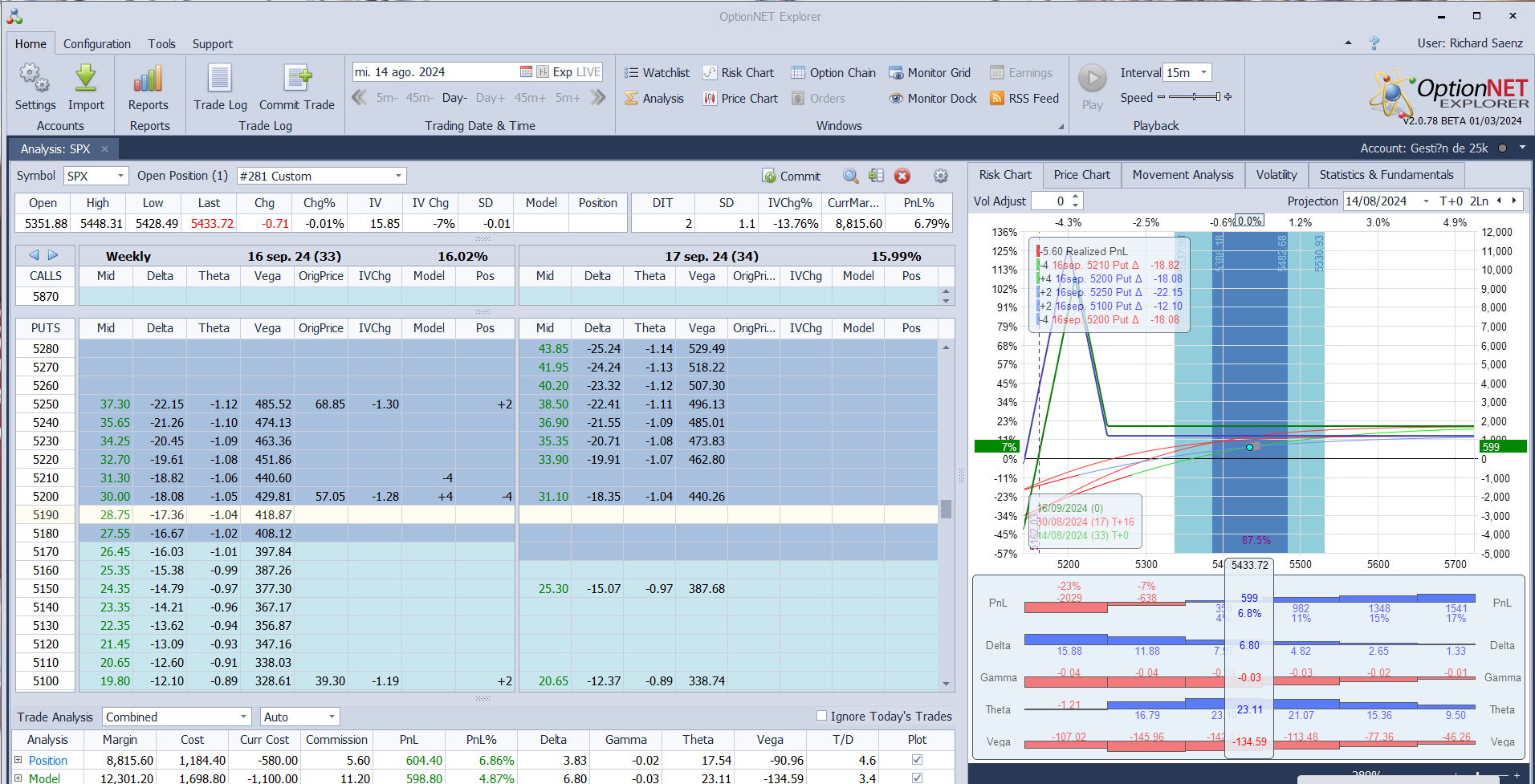The image size is (1535, 784).
Task: Enable Ignore Today's Trades checkbox
Action: pyautogui.click(x=821, y=716)
